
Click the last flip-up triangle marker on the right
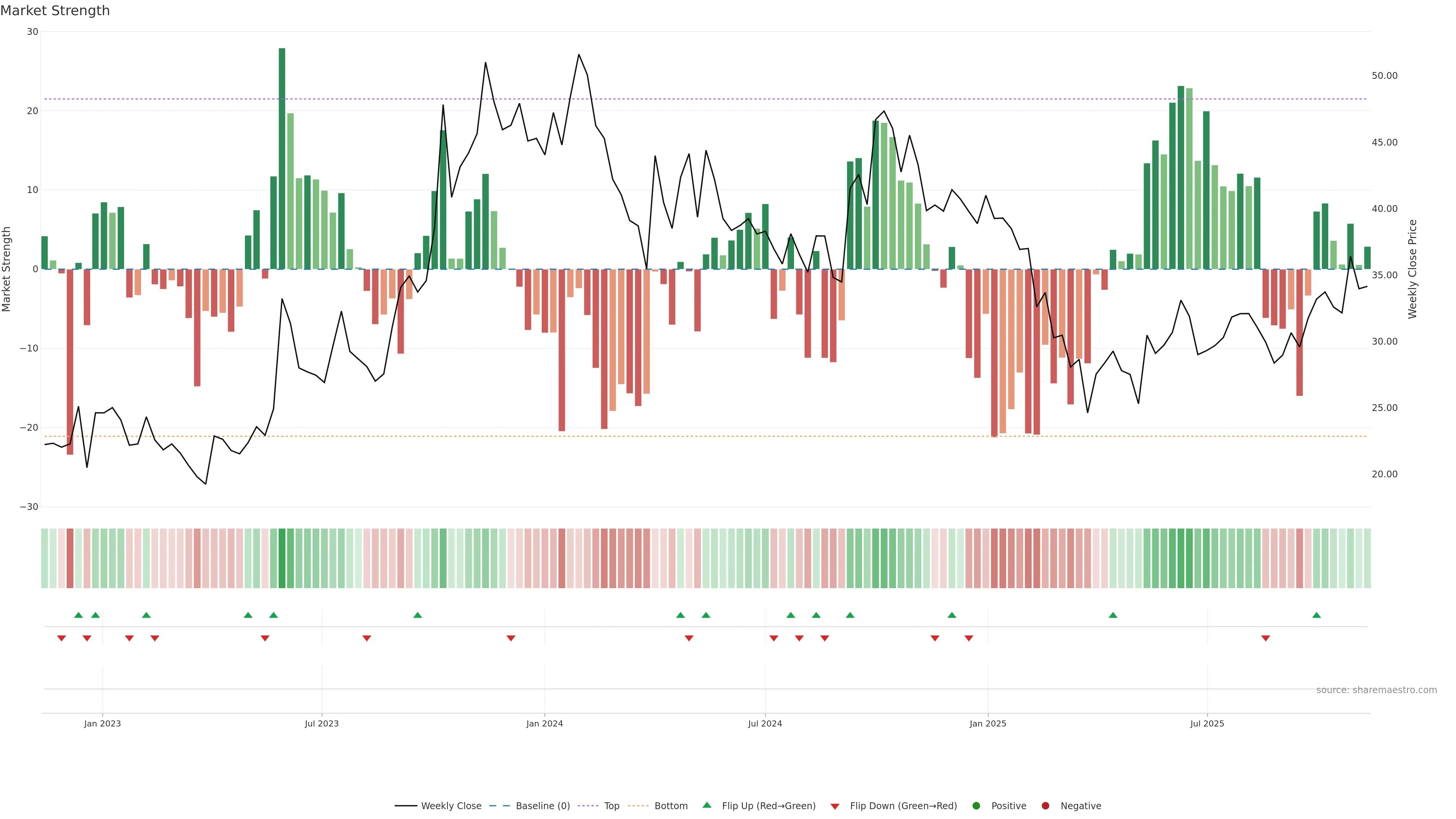[1316, 615]
